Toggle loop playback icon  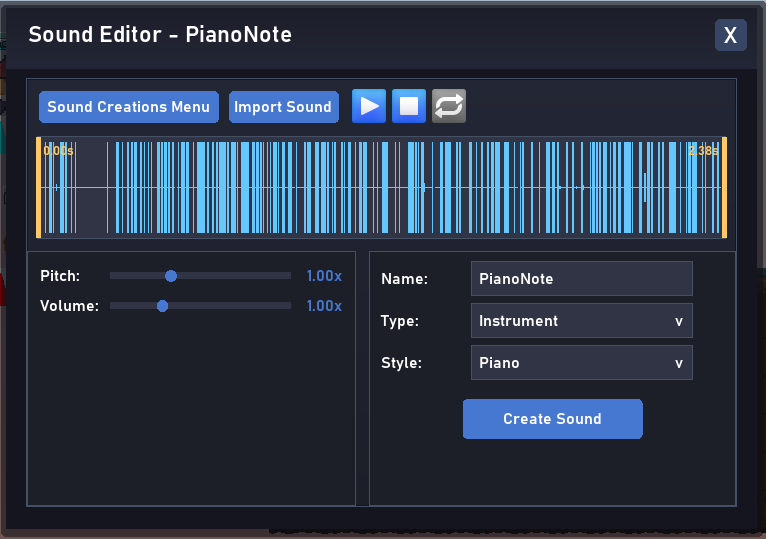click(449, 106)
